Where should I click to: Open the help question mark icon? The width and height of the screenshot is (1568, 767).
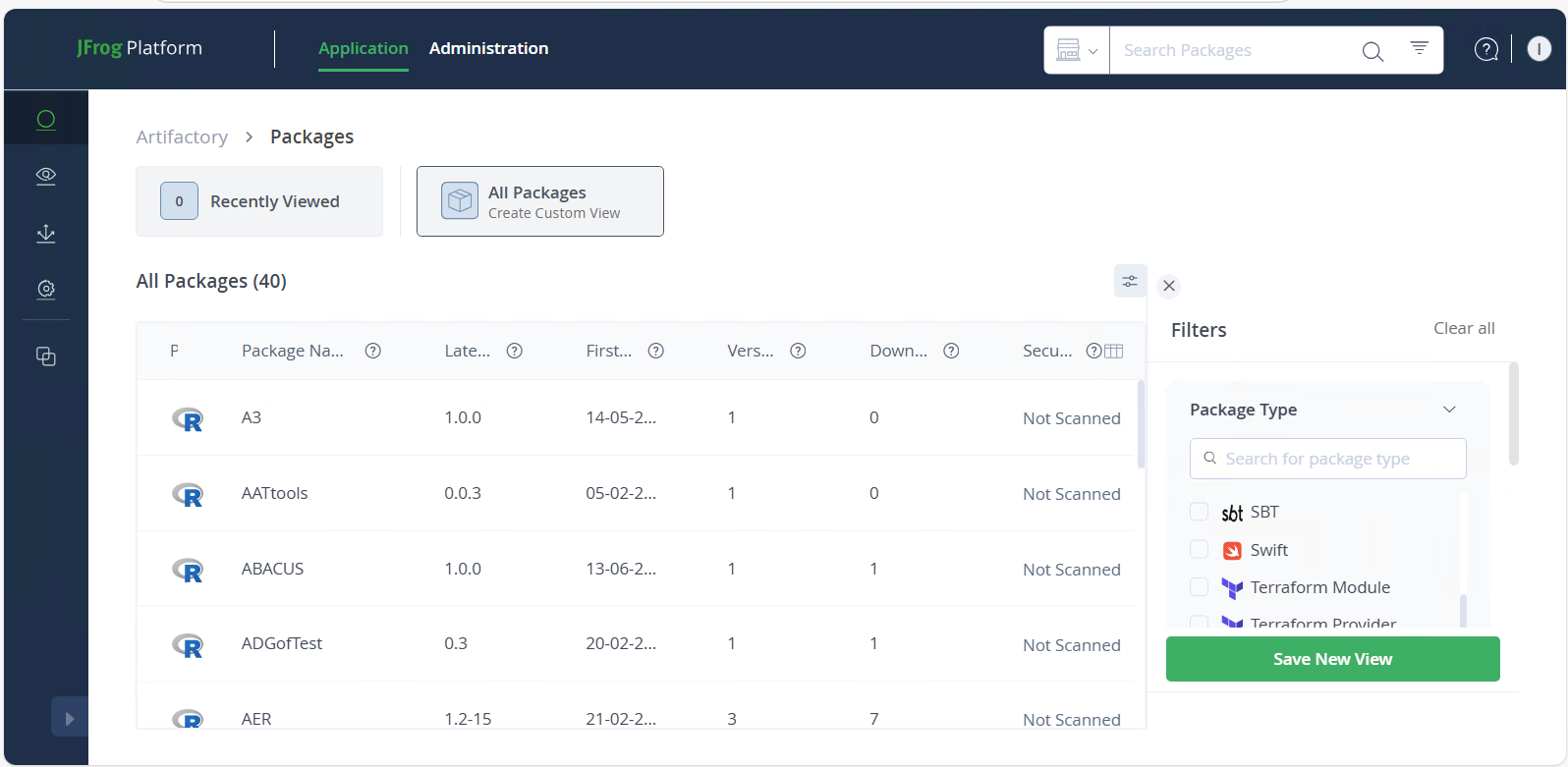1486,49
